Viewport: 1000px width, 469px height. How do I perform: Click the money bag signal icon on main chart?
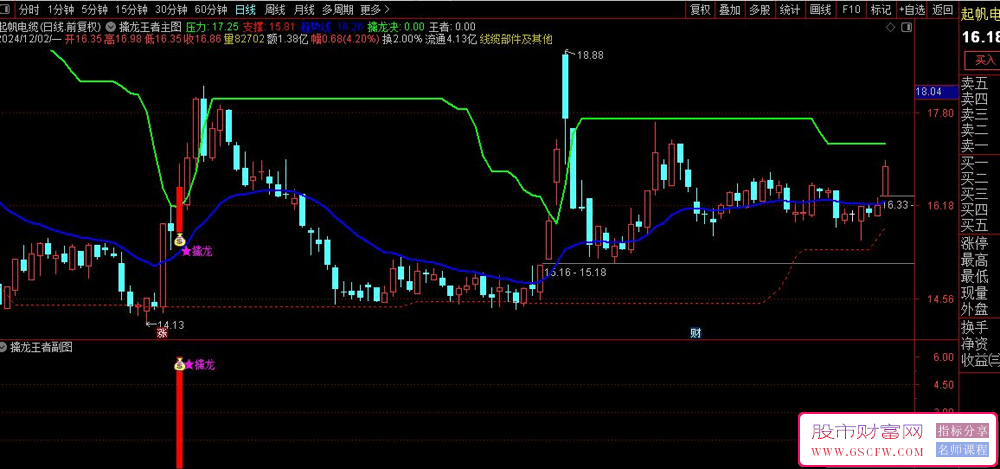pos(179,241)
